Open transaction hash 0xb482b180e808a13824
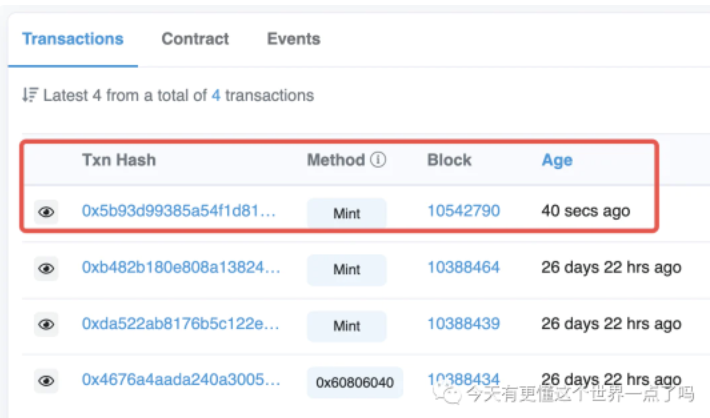 pyautogui.click(x=181, y=267)
